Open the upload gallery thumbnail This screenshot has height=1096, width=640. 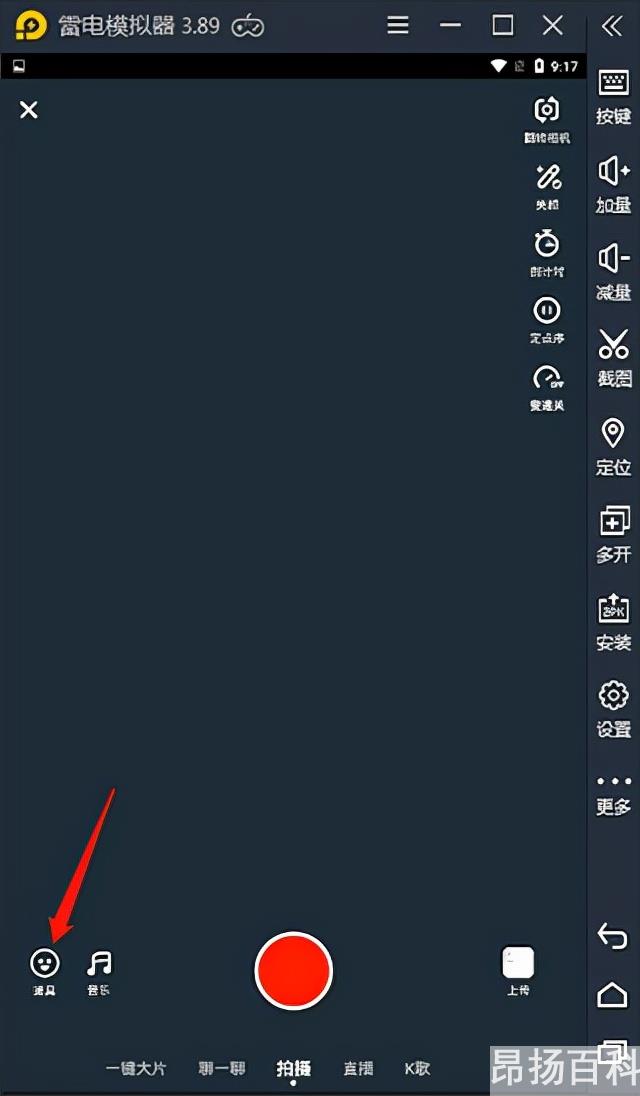[x=518, y=962]
